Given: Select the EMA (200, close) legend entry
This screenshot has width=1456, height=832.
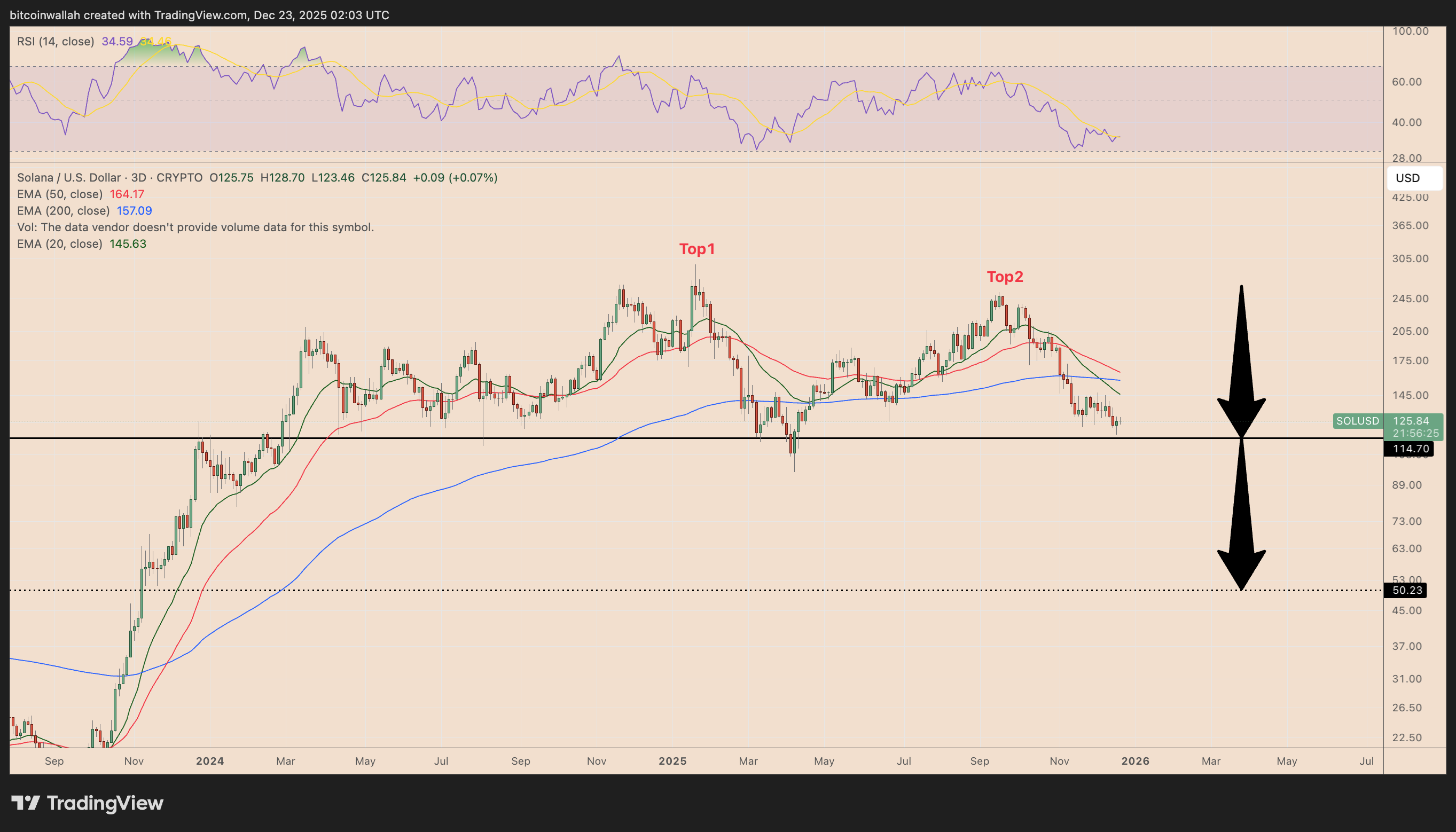Looking at the screenshot, I should [63, 211].
